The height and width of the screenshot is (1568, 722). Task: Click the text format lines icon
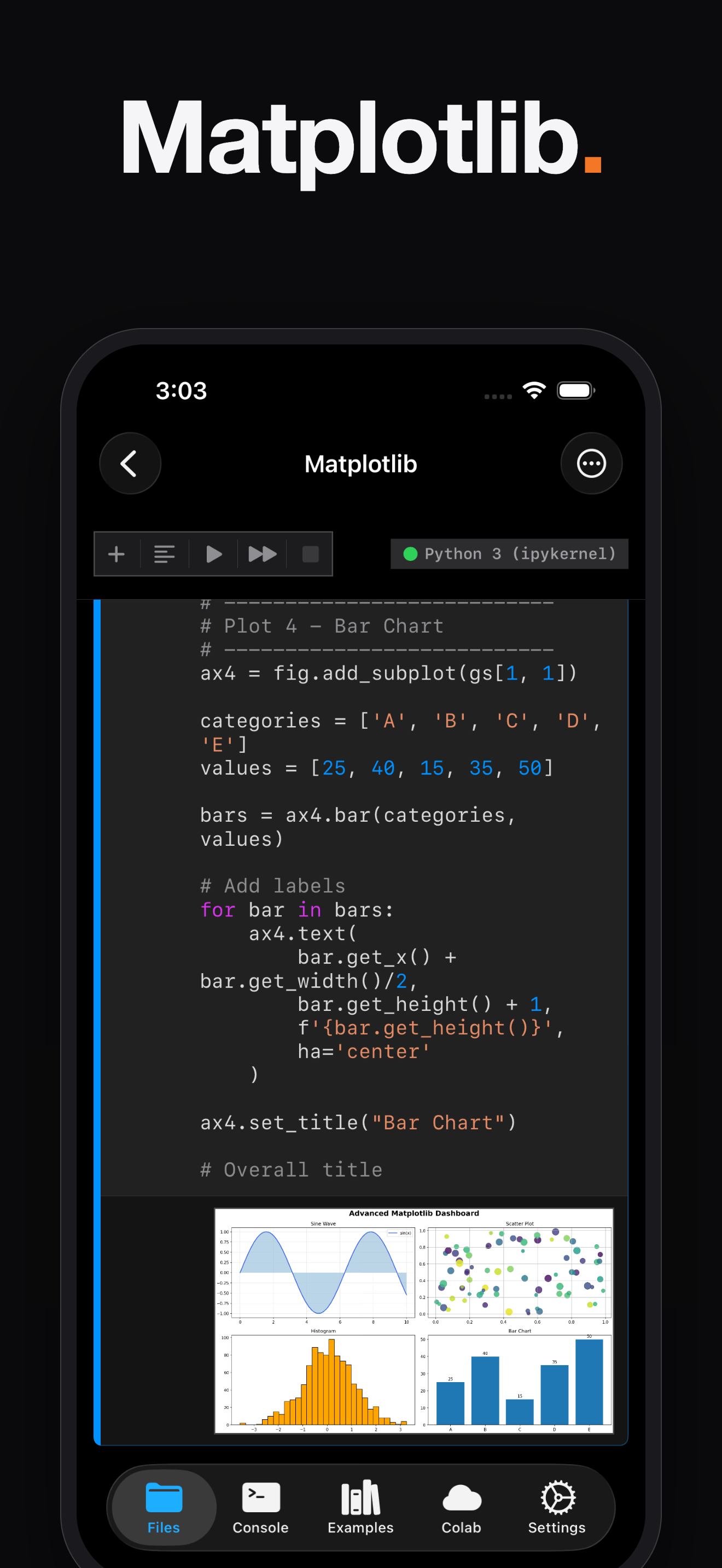click(x=165, y=554)
